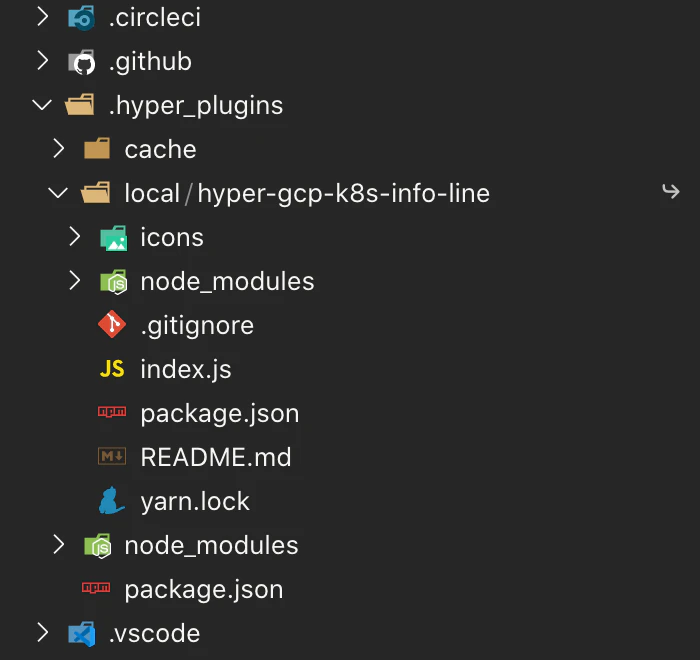This screenshot has width=700, height=660.
Task: Click the CircleCI folder icon
Action: (81, 18)
